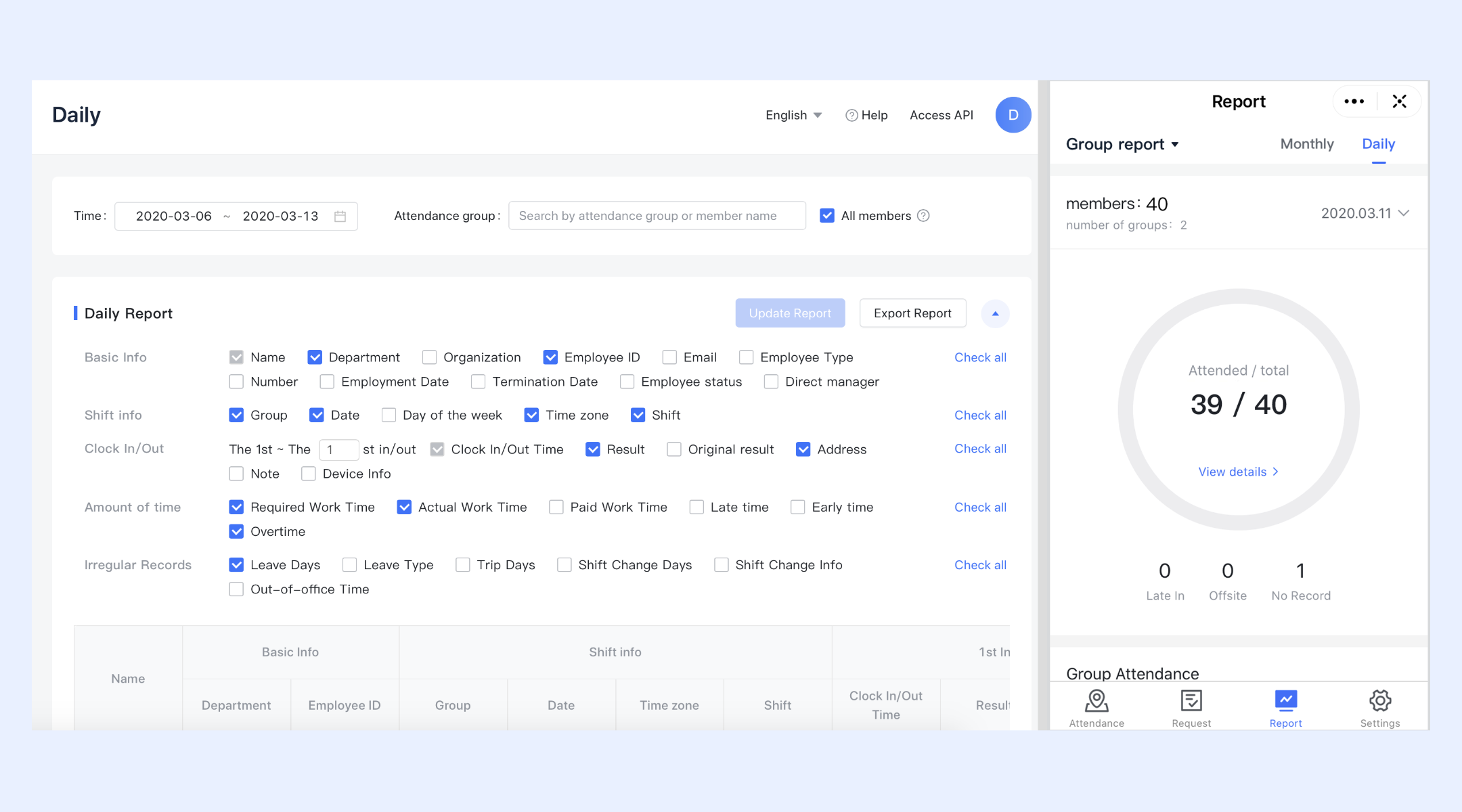Click Check all for Amount of time

click(980, 507)
